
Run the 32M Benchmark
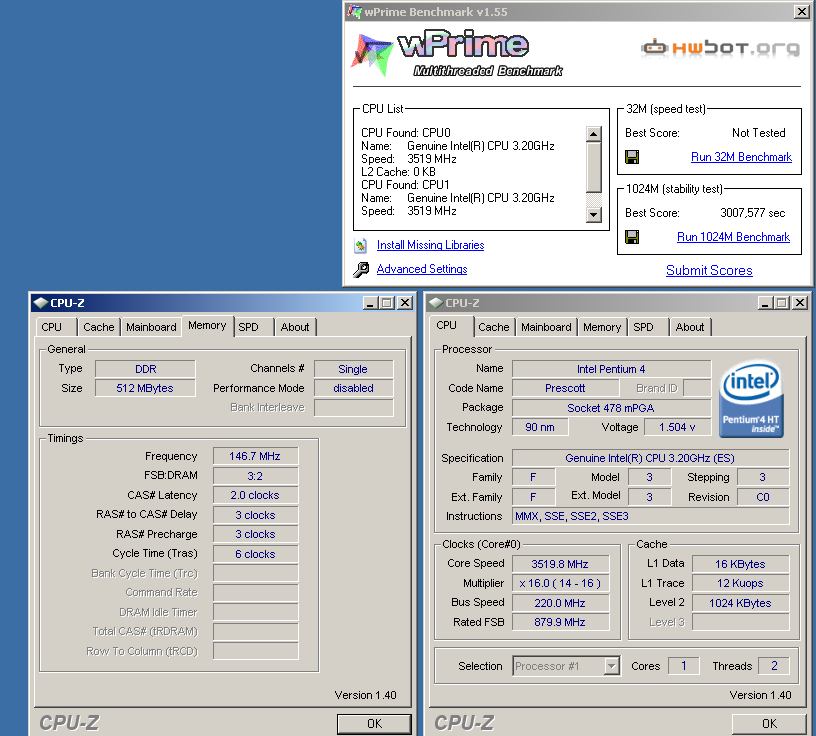(x=741, y=157)
